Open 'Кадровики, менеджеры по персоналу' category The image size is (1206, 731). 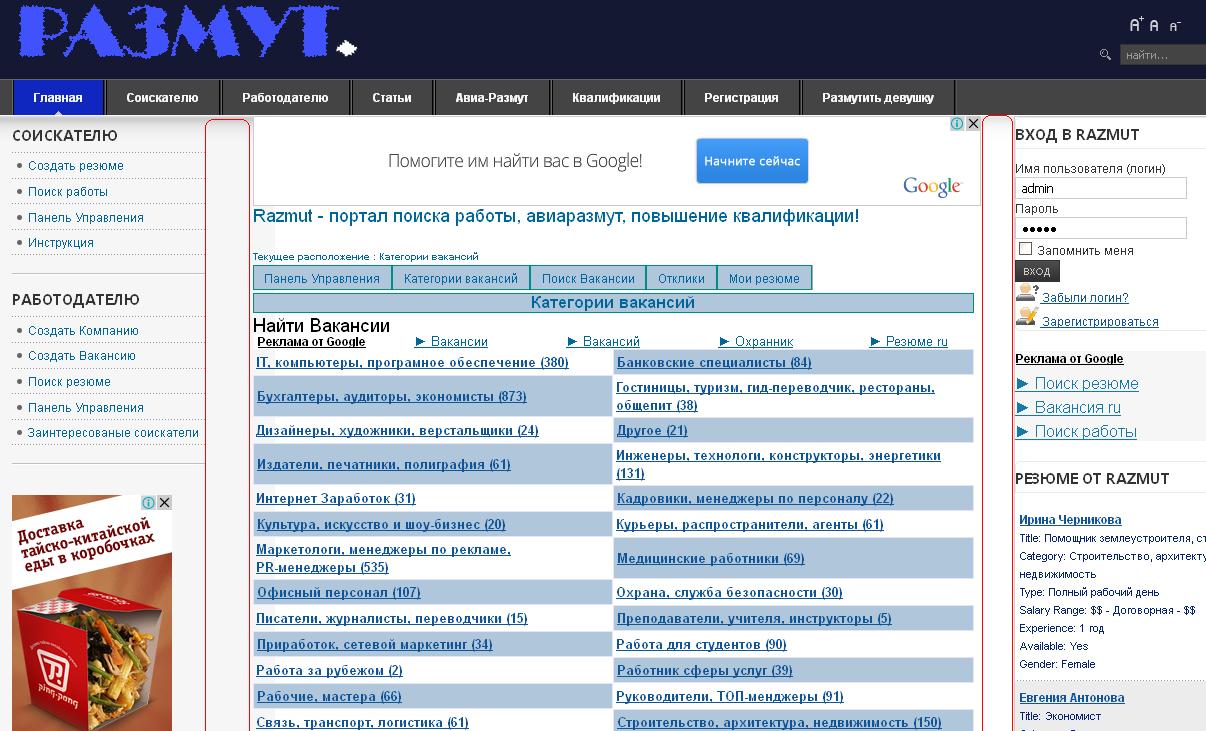(755, 499)
